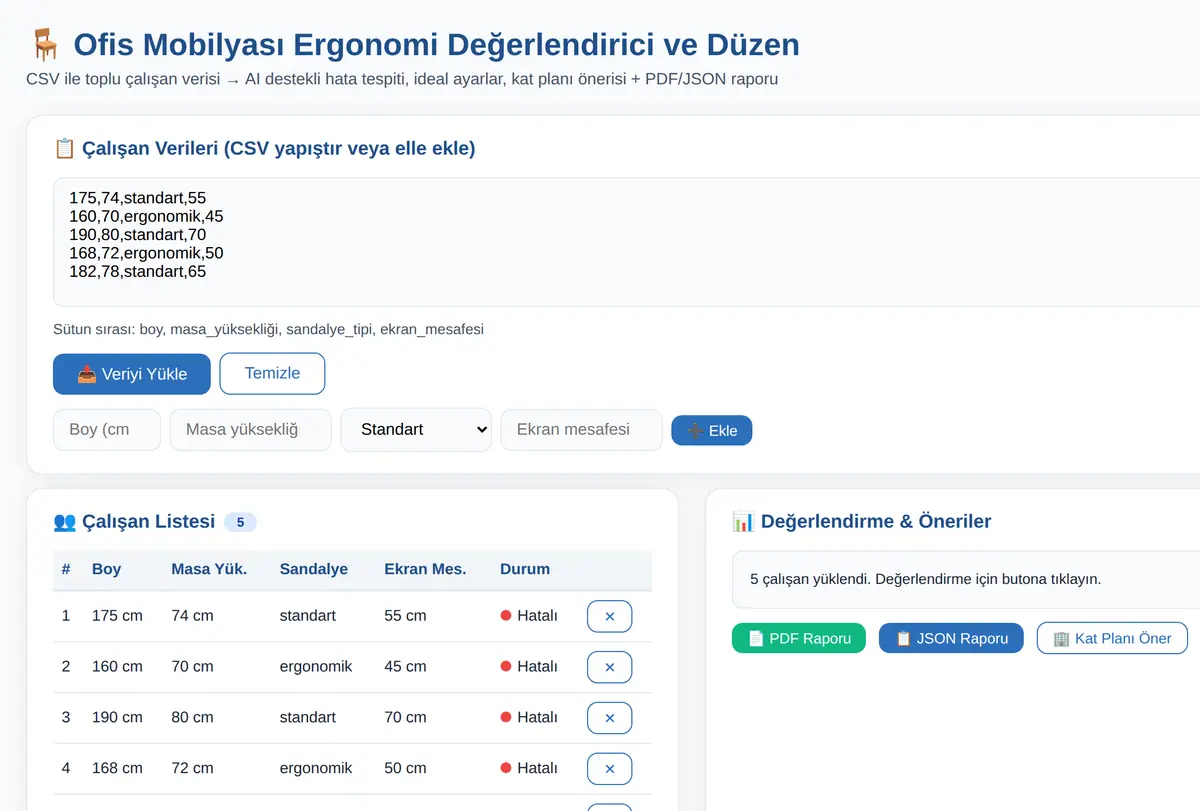Image resolution: width=1200 pixels, height=811 pixels.
Task: Focus the Masa yüksekliği input field
Action: [251, 430]
